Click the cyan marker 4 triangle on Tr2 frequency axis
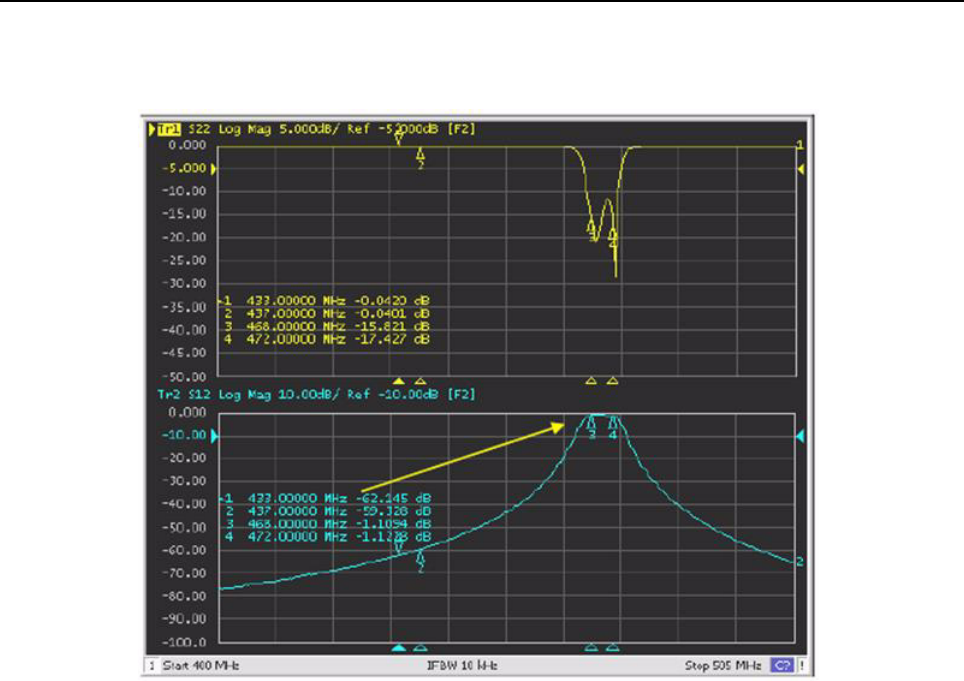Viewport: 964px width, 681px height. tap(613, 648)
